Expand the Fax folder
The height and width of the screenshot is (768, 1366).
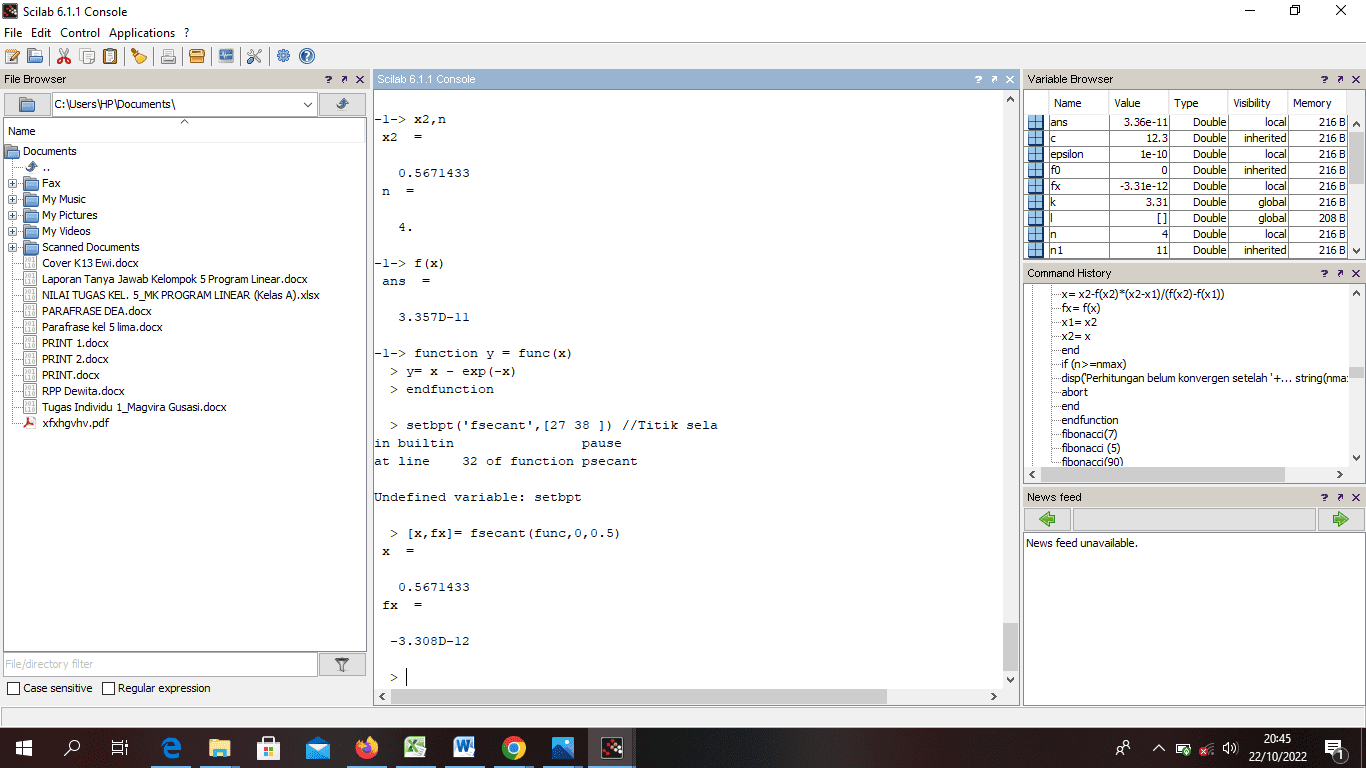pos(12,183)
